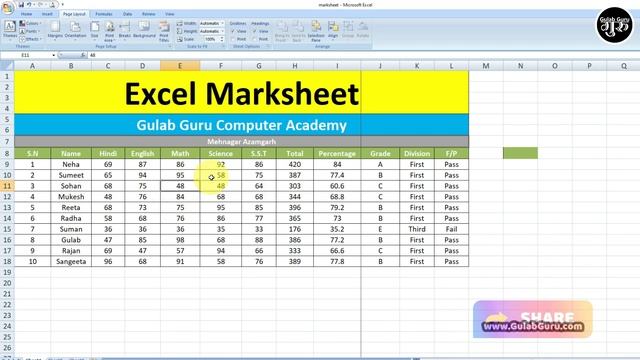Screen dimensions: 640x360
Task: Click Suman's Third division cell
Action: (x=417, y=229)
